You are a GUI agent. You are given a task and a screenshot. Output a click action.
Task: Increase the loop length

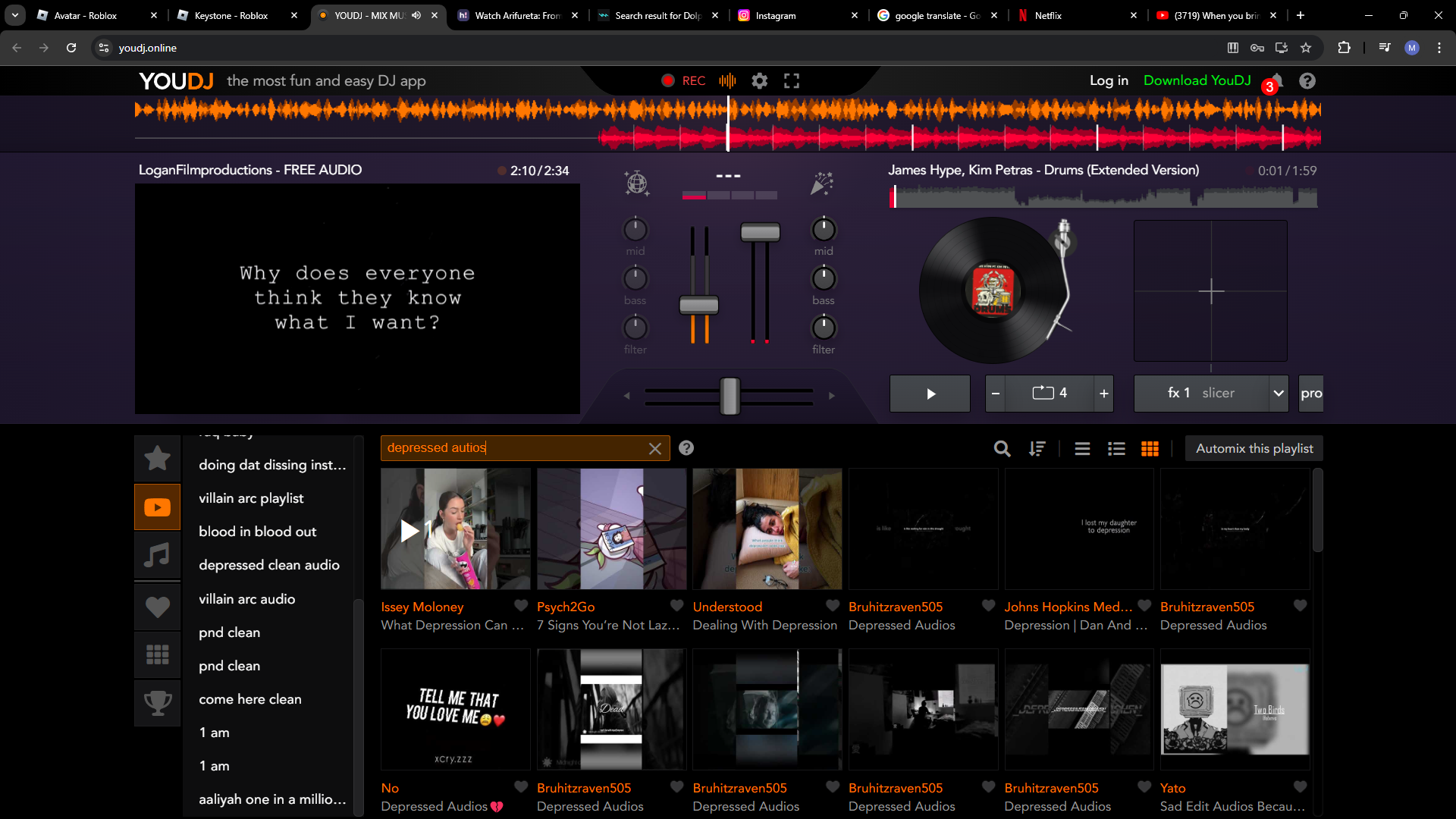(1103, 394)
